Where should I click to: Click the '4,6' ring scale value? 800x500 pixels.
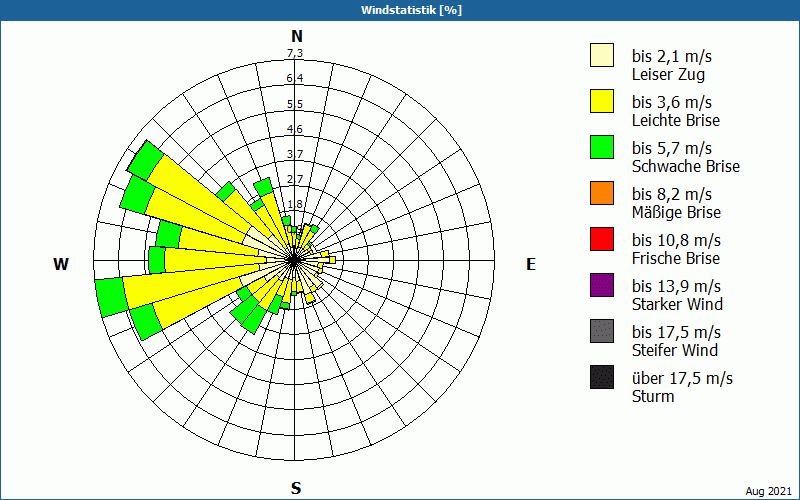point(295,129)
